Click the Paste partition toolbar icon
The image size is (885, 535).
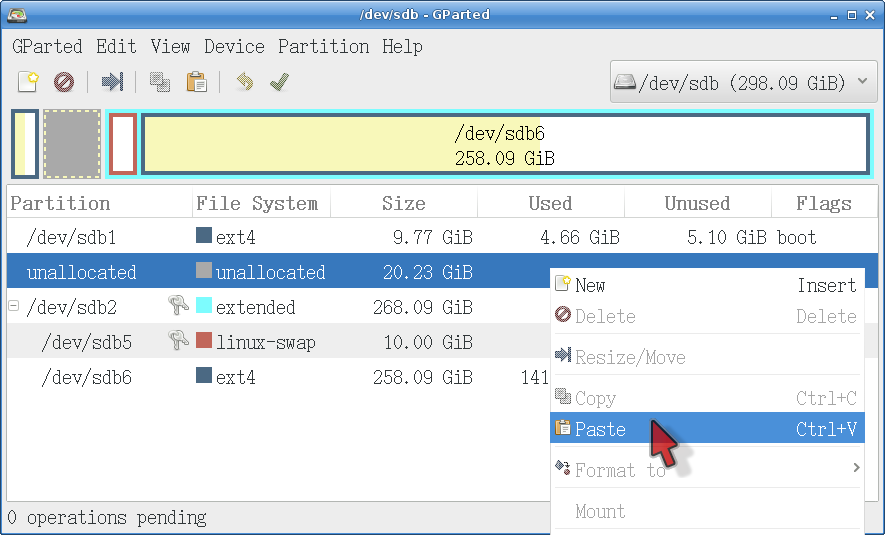tap(196, 82)
